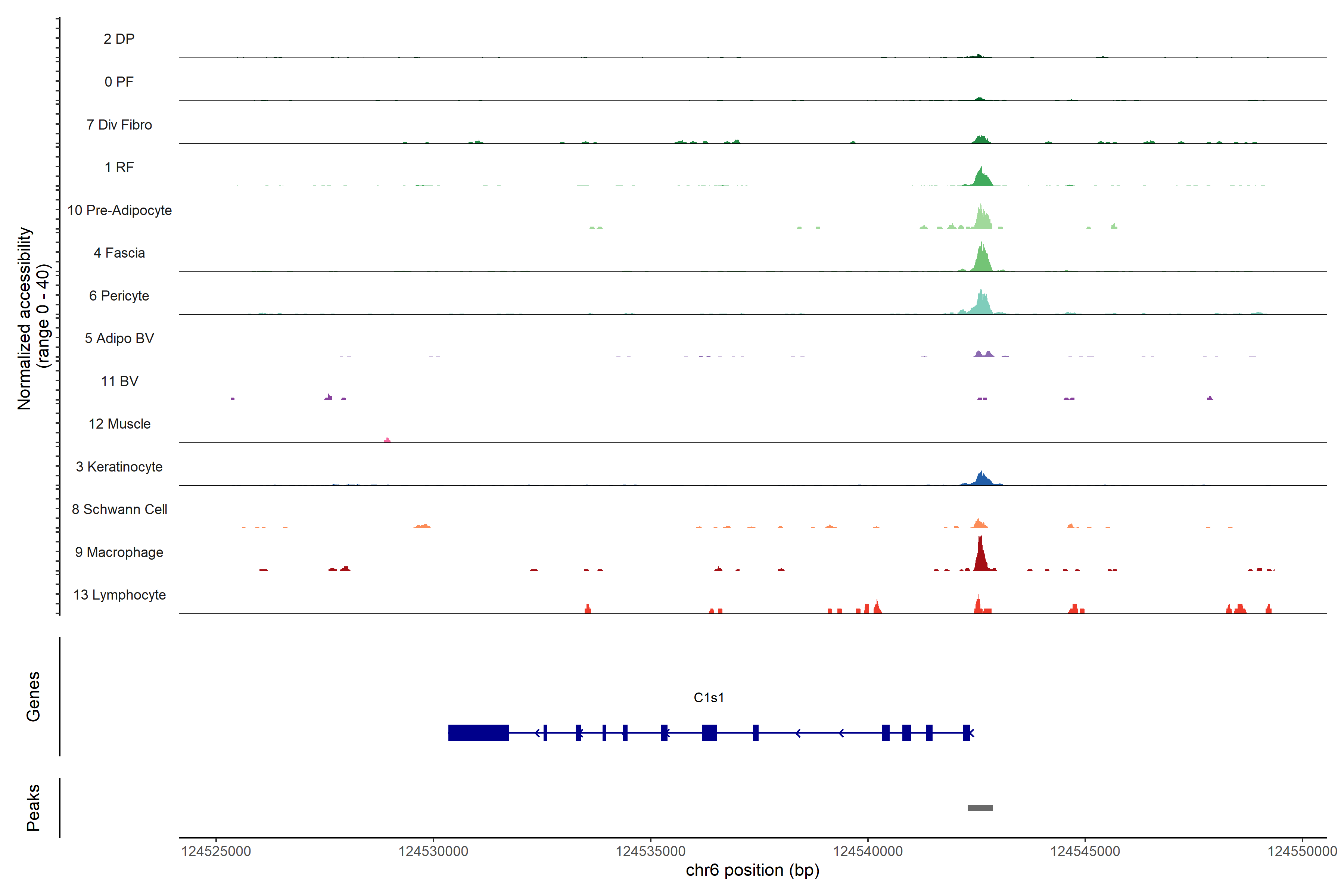The width and height of the screenshot is (1344, 896).
Task: Click the Genes panel label
Action: [33, 697]
